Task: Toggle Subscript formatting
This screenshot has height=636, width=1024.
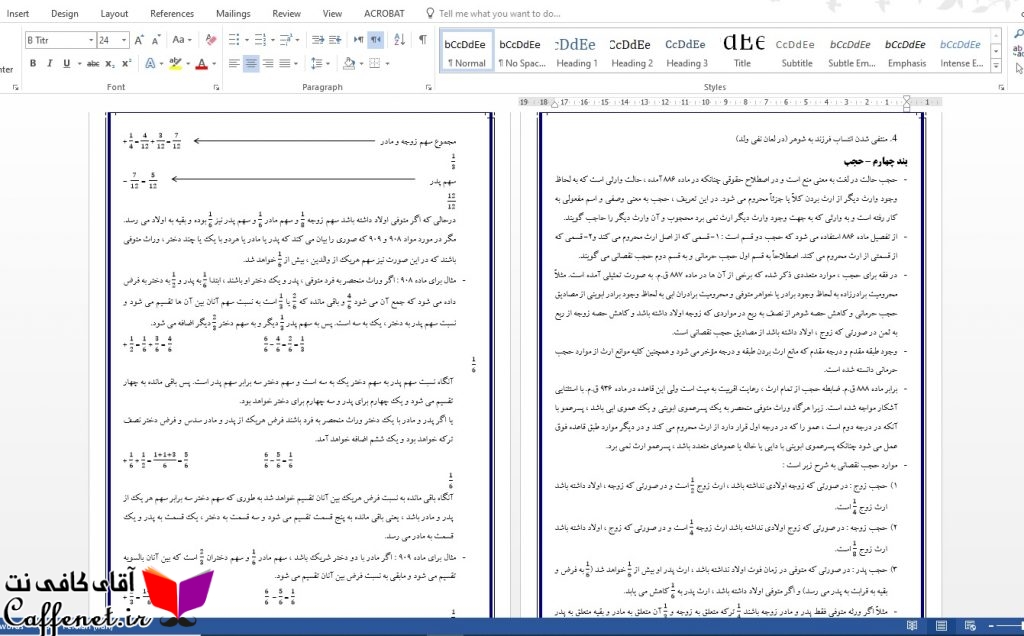Action: 110,63
